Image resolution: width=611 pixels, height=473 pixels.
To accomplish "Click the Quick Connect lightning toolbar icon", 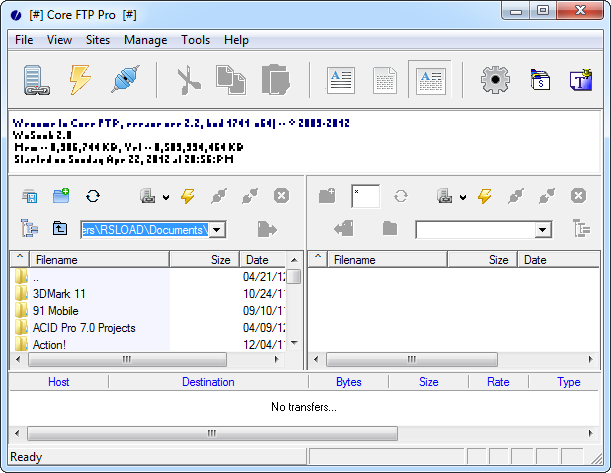I will click(x=80, y=79).
